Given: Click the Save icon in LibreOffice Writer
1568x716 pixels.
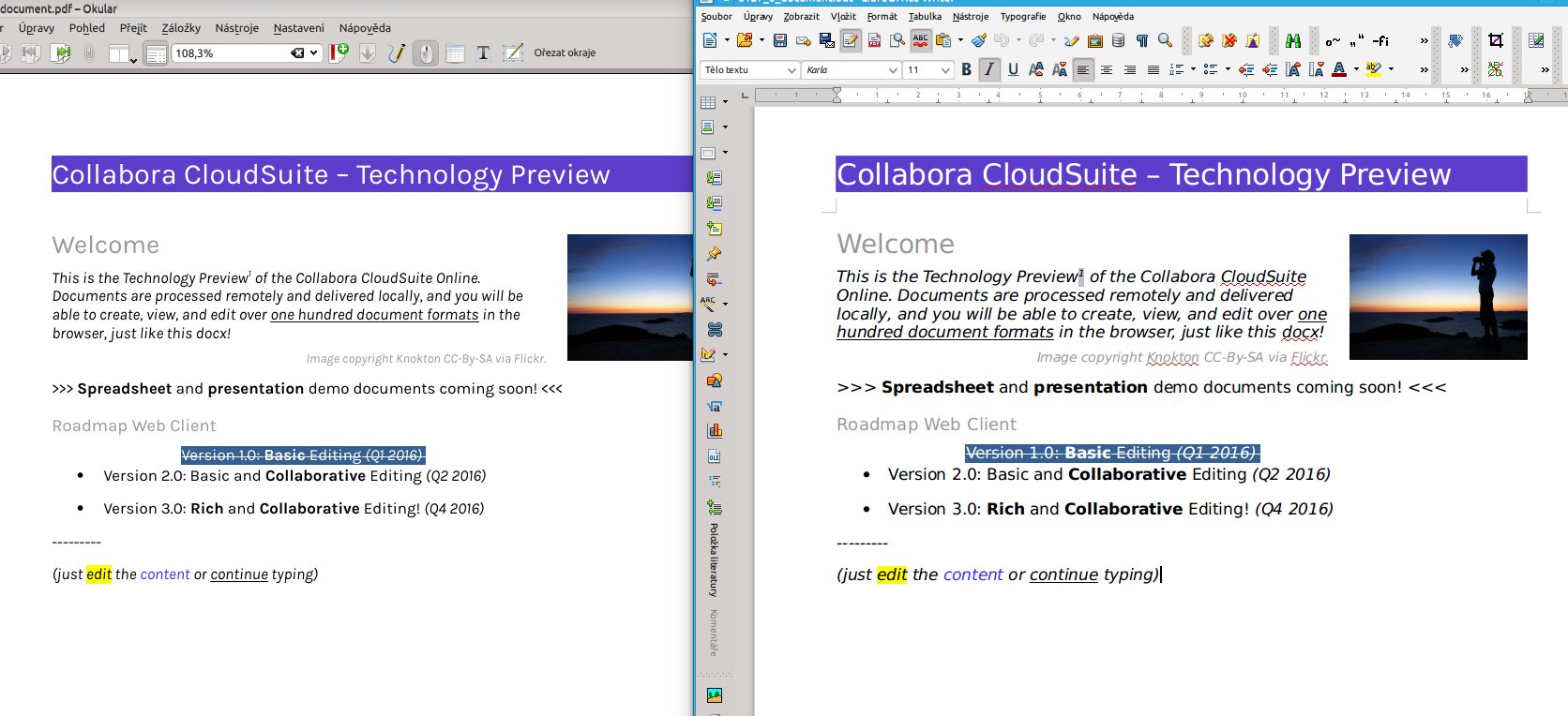Looking at the screenshot, I should point(779,40).
